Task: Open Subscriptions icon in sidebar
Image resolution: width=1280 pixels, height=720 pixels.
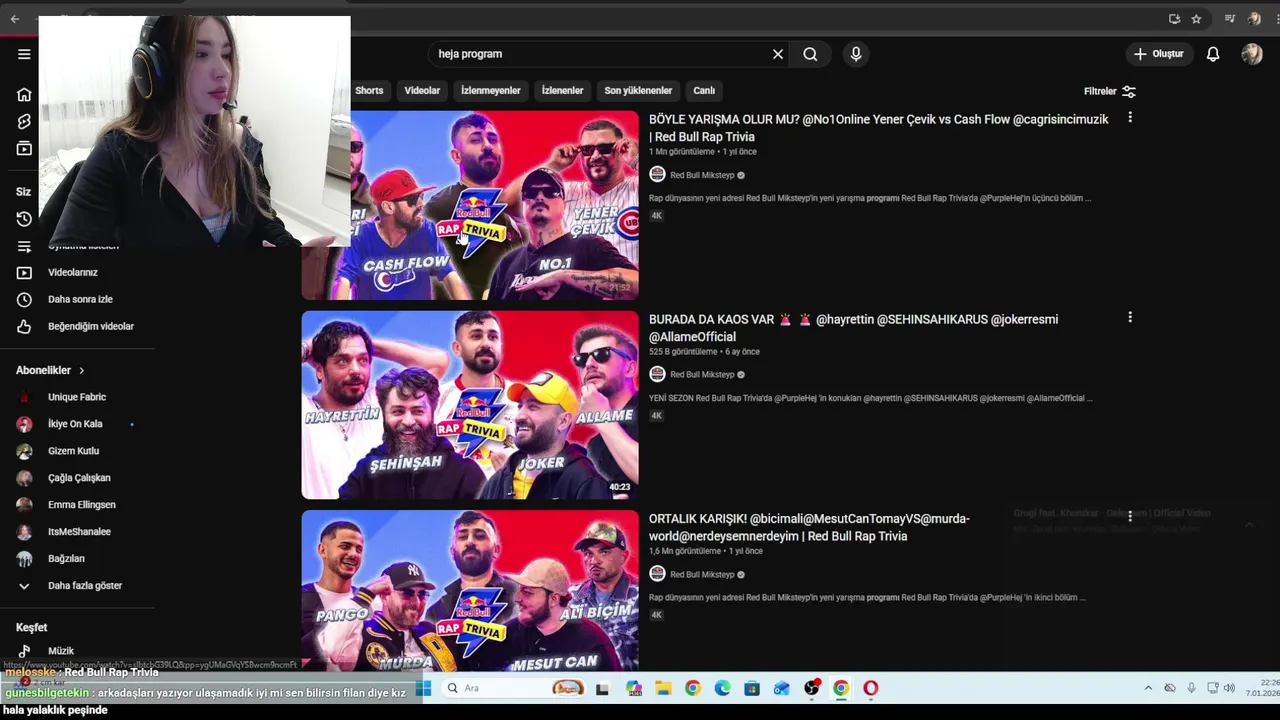Action: click(x=24, y=148)
